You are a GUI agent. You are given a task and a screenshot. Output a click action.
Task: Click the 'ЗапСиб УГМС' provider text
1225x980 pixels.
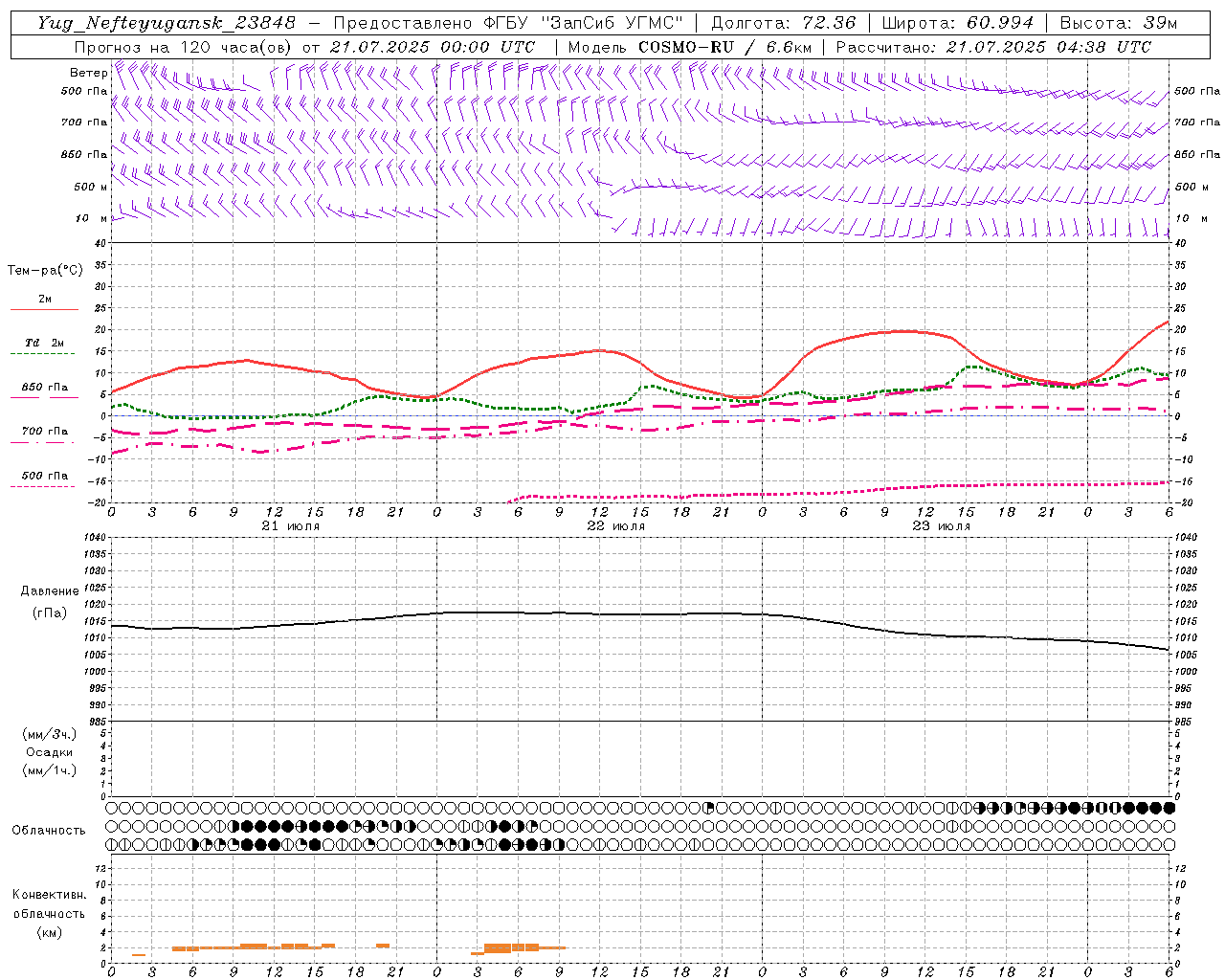(x=611, y=23)
